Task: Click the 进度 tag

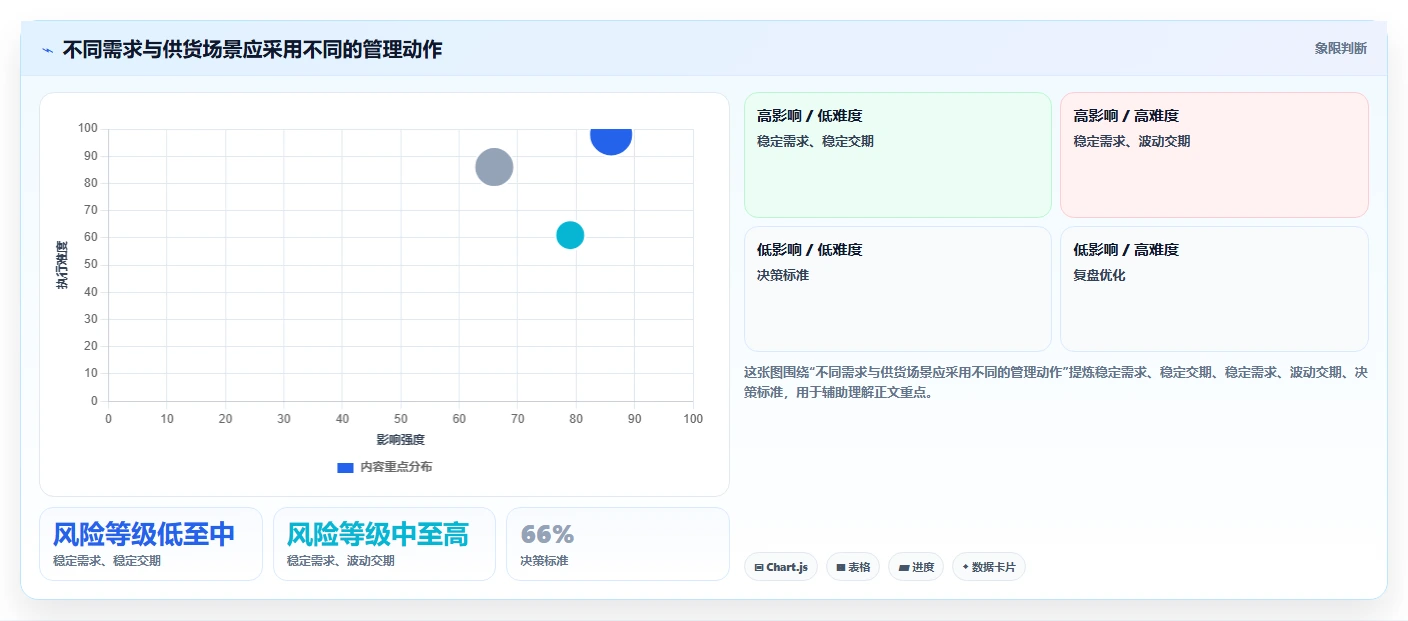Action: click(916, 567)
